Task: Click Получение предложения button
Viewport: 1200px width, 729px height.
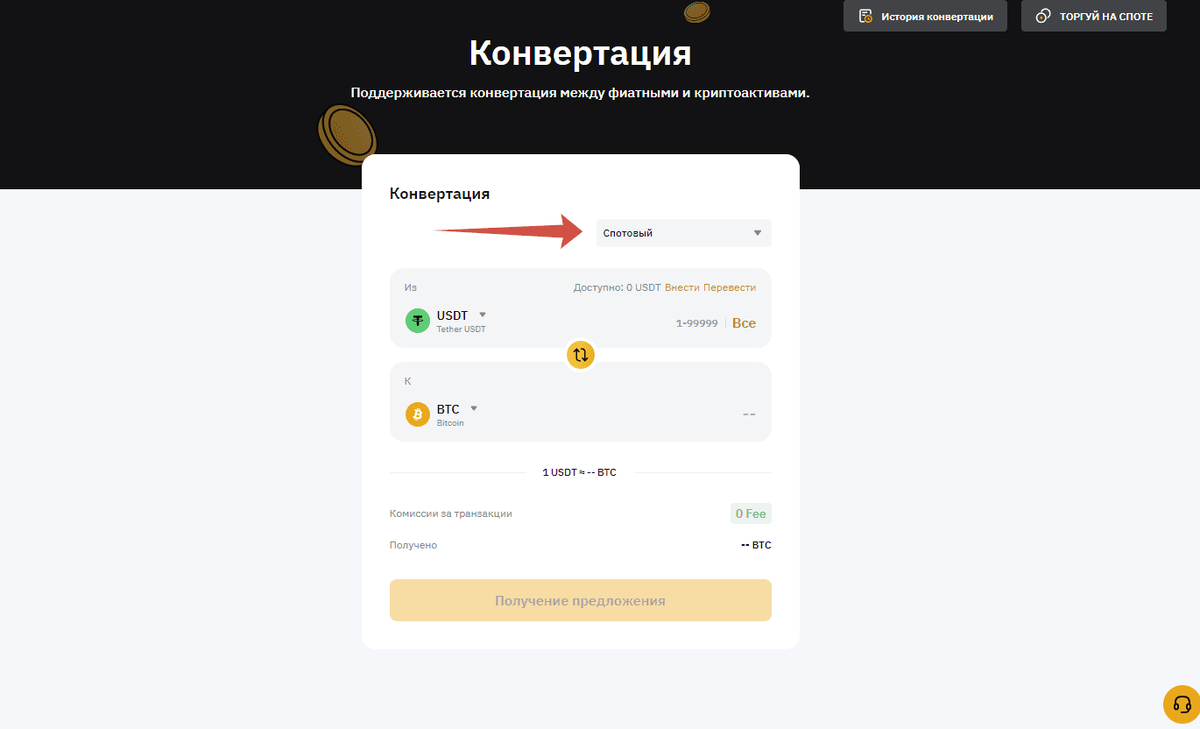Action: [x=580, y=600]
